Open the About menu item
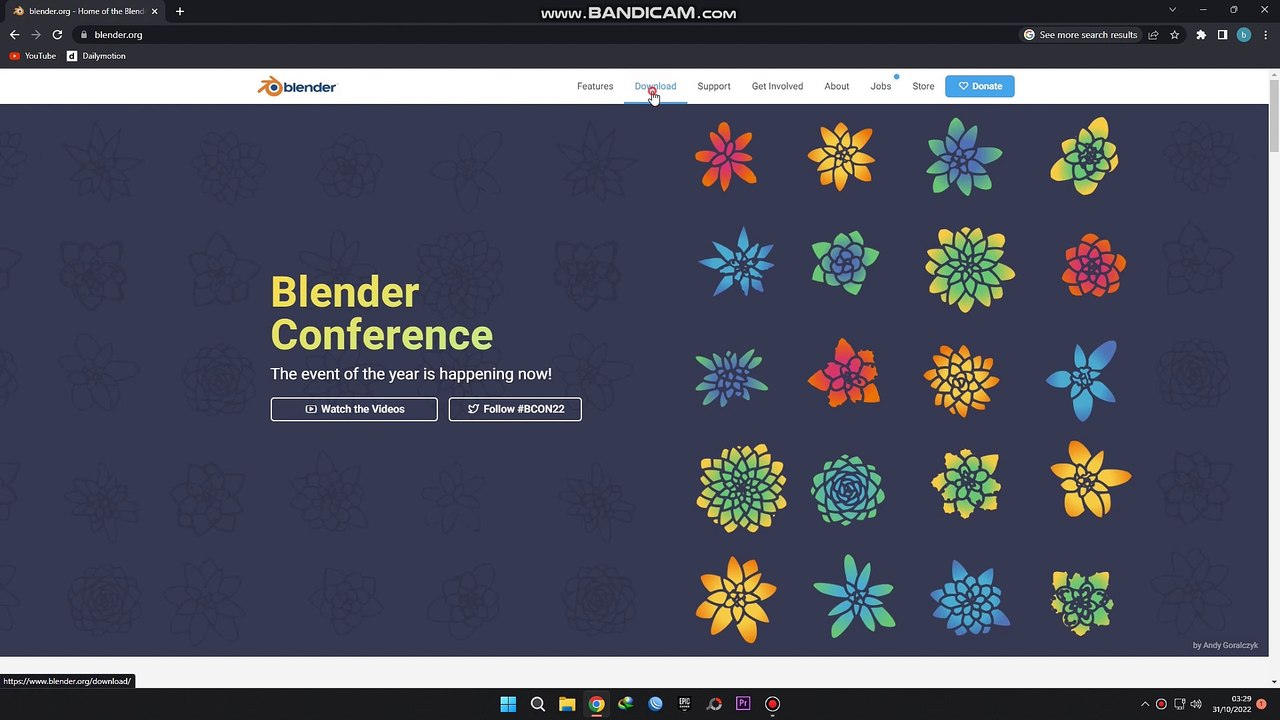 point(837,86)
